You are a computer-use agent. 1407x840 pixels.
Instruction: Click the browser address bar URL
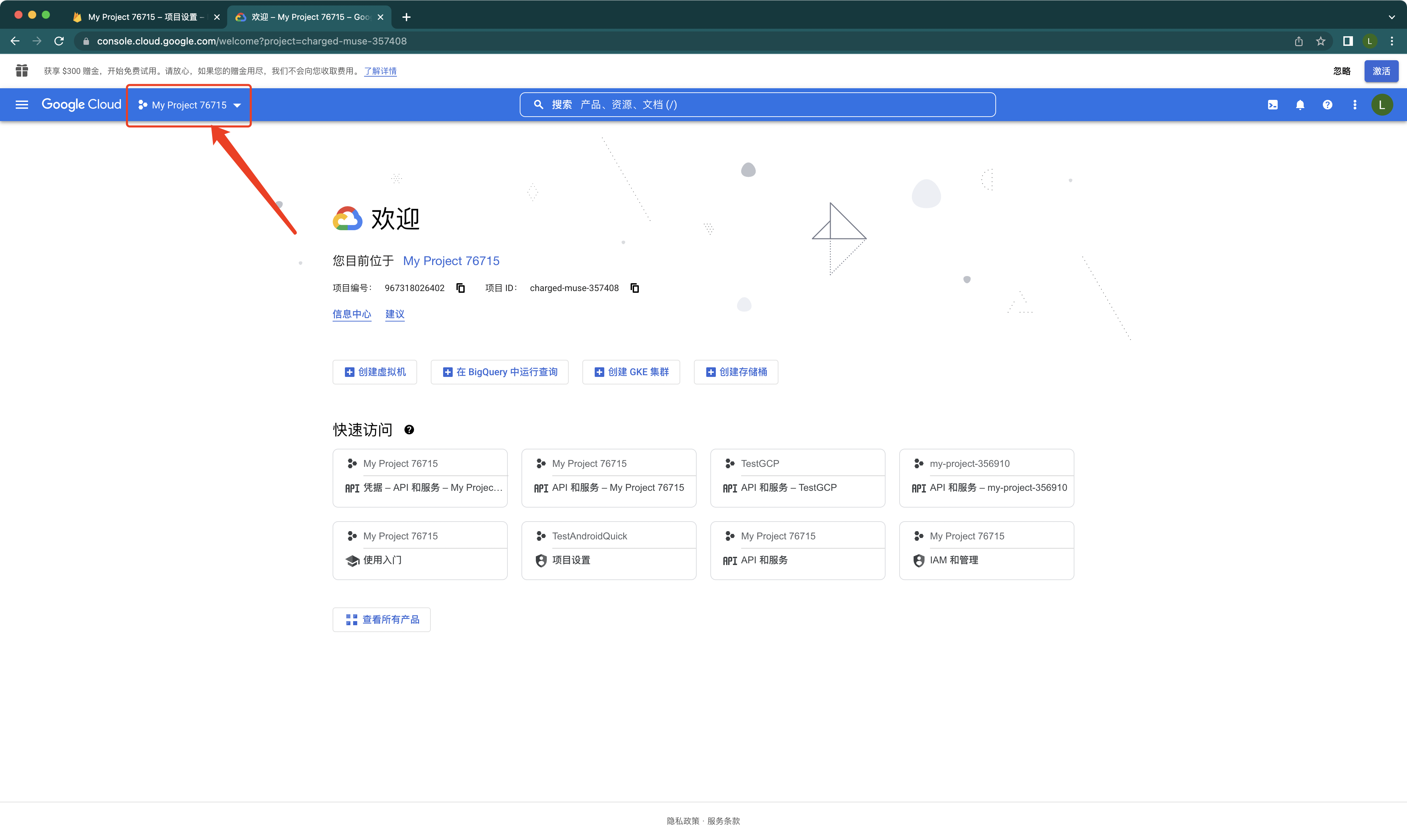[x=251, y=41]
